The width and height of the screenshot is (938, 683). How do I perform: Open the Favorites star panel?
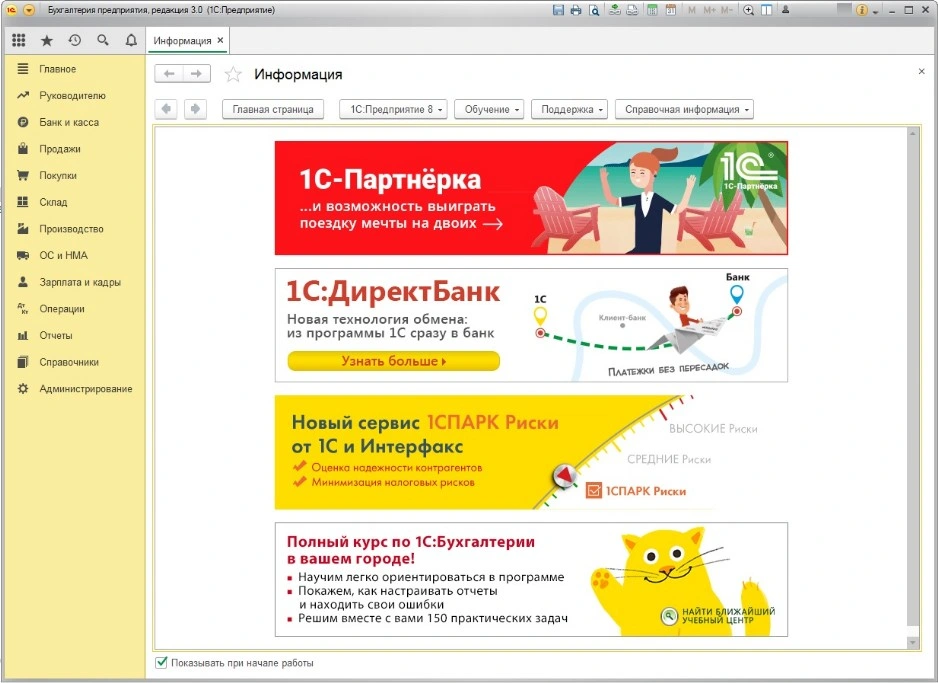tap(47, 41)
